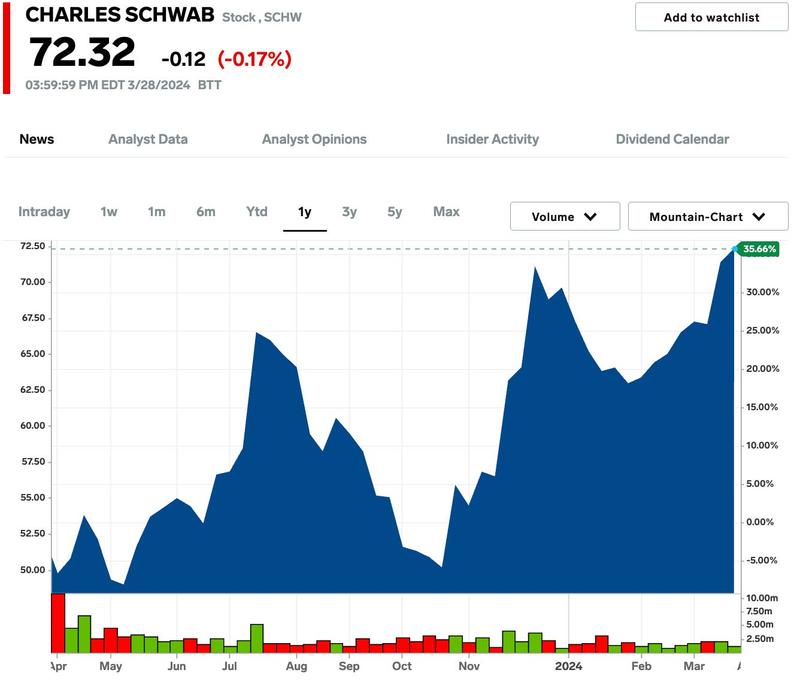800x691 pixels.
Task: Select the Intraday chart range
Action: (44, 212)
